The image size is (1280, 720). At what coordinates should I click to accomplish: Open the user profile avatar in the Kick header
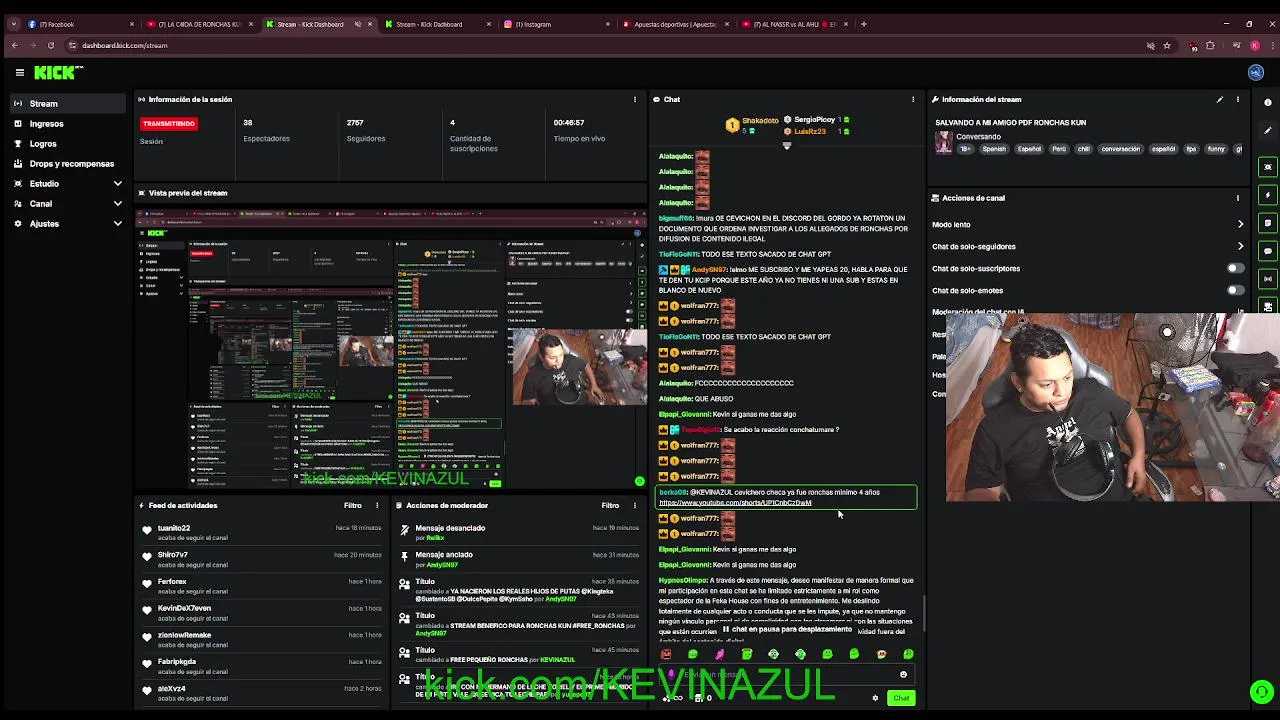[1256, 72]
